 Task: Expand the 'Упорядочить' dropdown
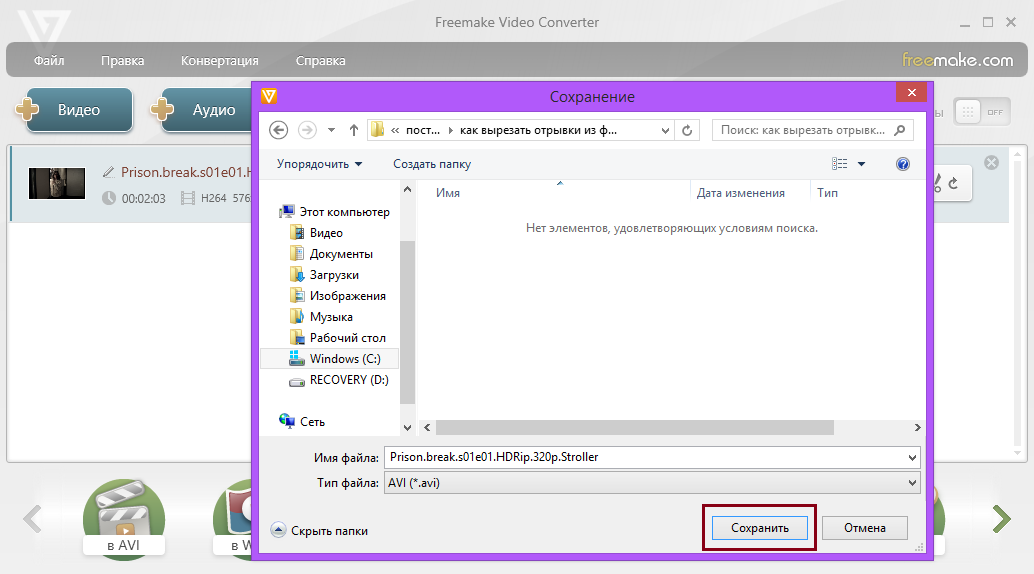[x=320, y=164]
